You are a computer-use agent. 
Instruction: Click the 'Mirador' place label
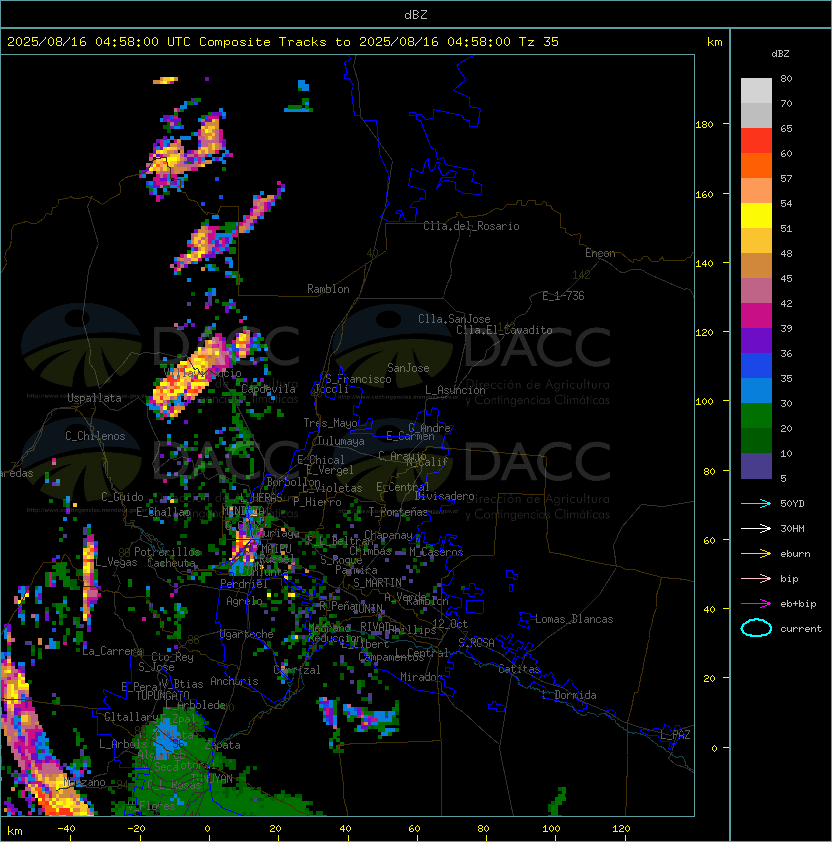421,677
